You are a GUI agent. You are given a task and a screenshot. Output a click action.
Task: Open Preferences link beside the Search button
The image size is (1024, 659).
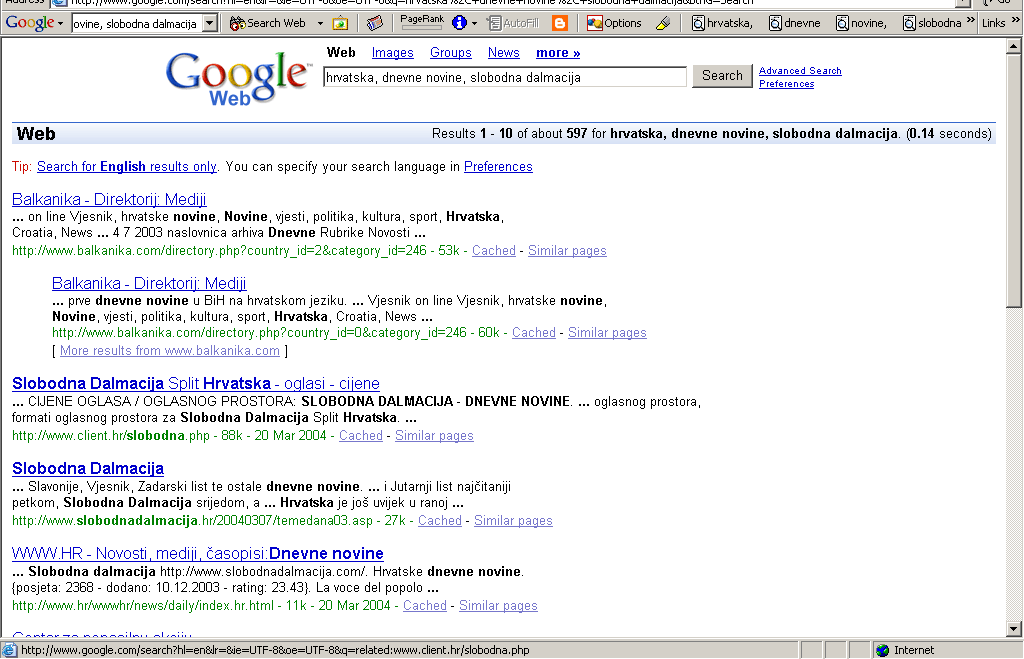pos(786,84)
